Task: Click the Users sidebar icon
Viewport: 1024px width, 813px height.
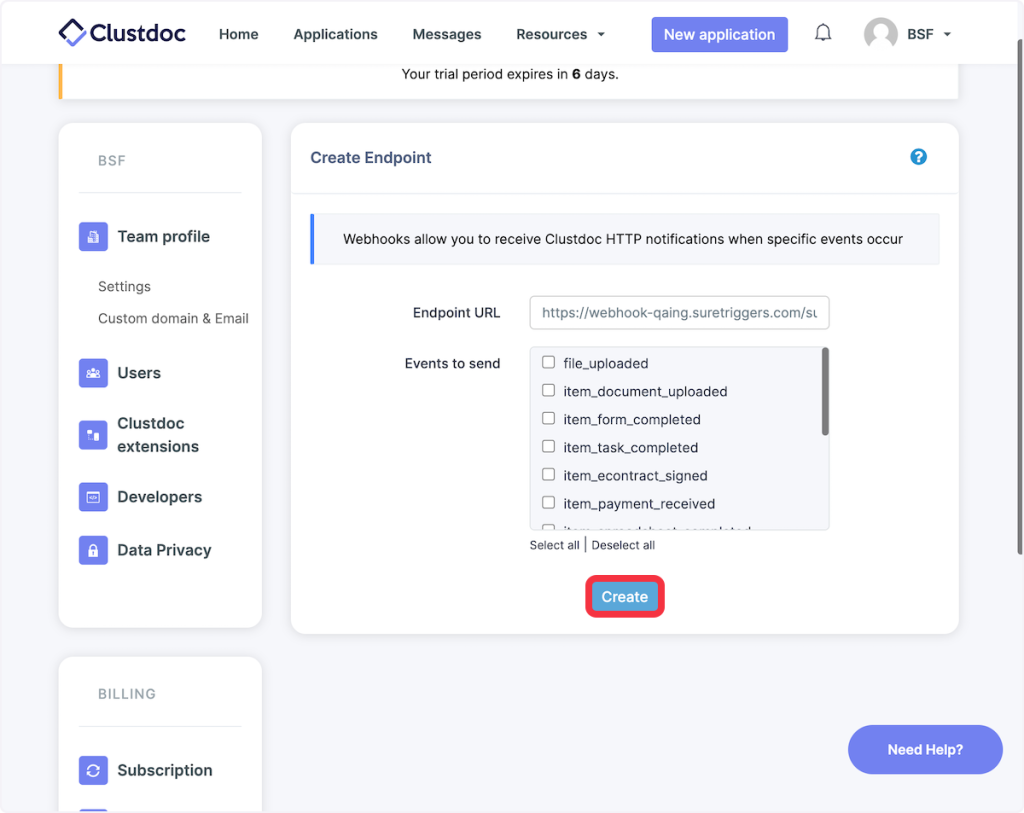Action: [x=93, y=373]
